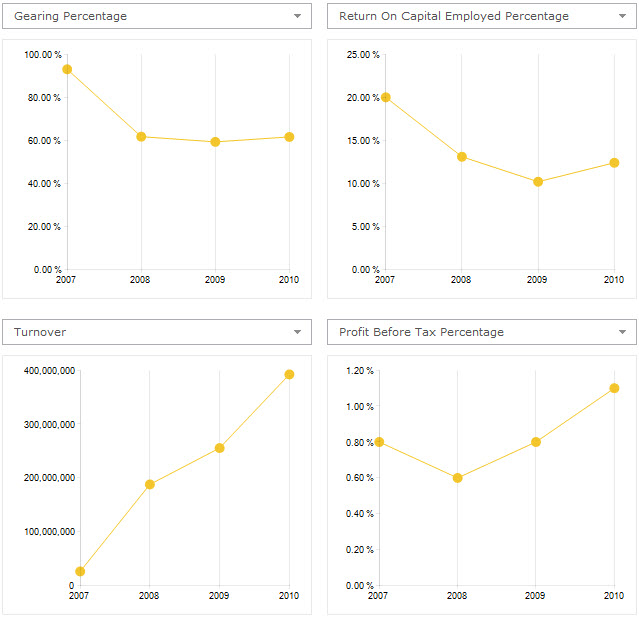639x618 pixels.
Task: Click 2007 point on Profit Before Tax chart
Action: pyautogui.click(x=379, y=442)
